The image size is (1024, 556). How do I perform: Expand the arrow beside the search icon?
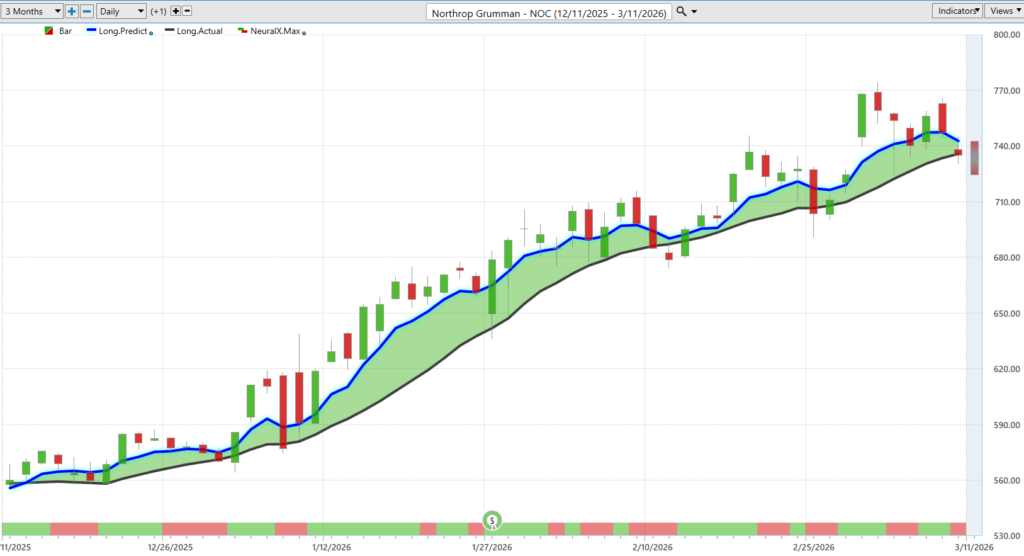point(694,12)
